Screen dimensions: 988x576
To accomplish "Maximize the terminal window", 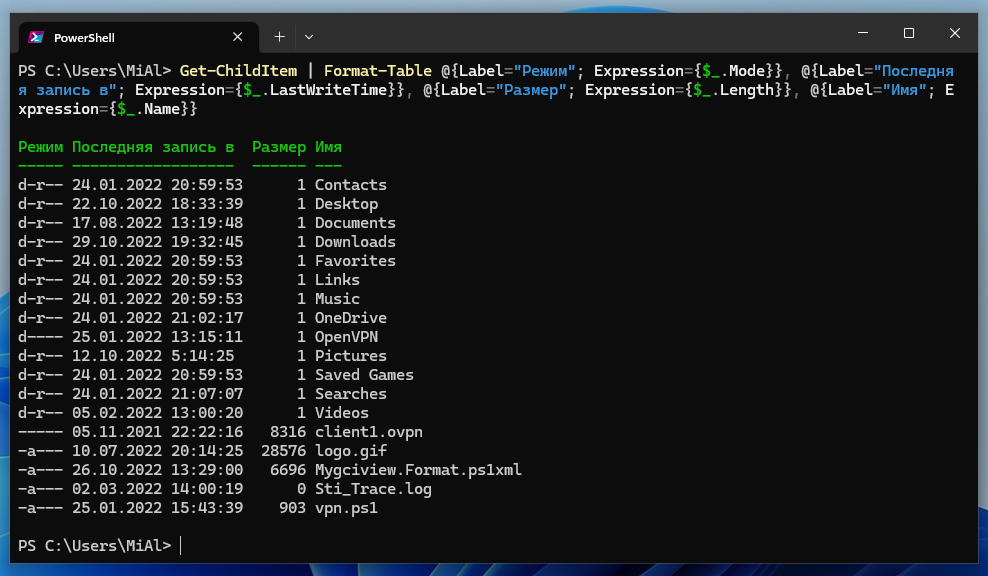I will point(908,34).
